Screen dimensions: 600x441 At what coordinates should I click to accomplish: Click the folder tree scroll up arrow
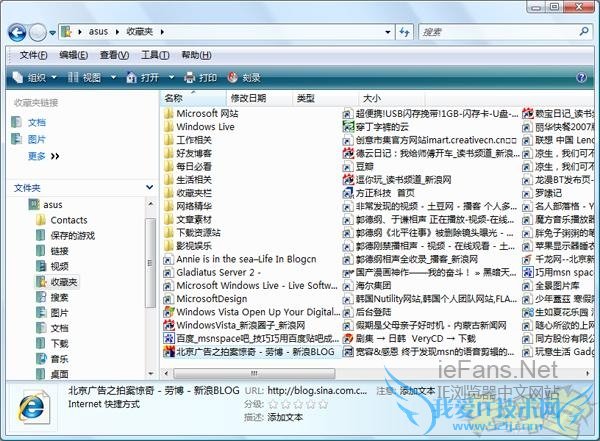click(x=151, y=204)
